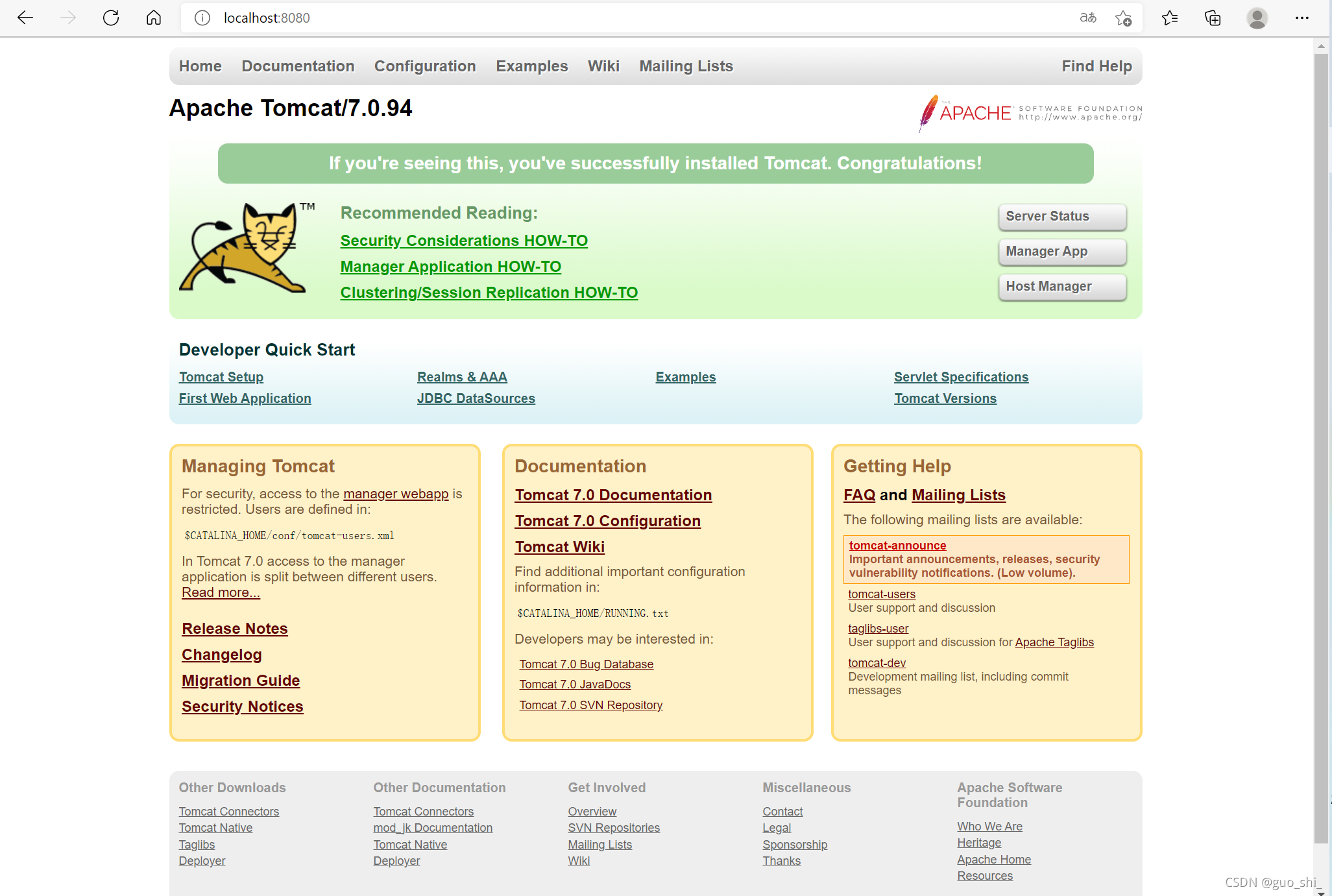Open the FAQ link in Getting Help
The width and height of the screenshot is (1332, 896).
click(860, 495)
